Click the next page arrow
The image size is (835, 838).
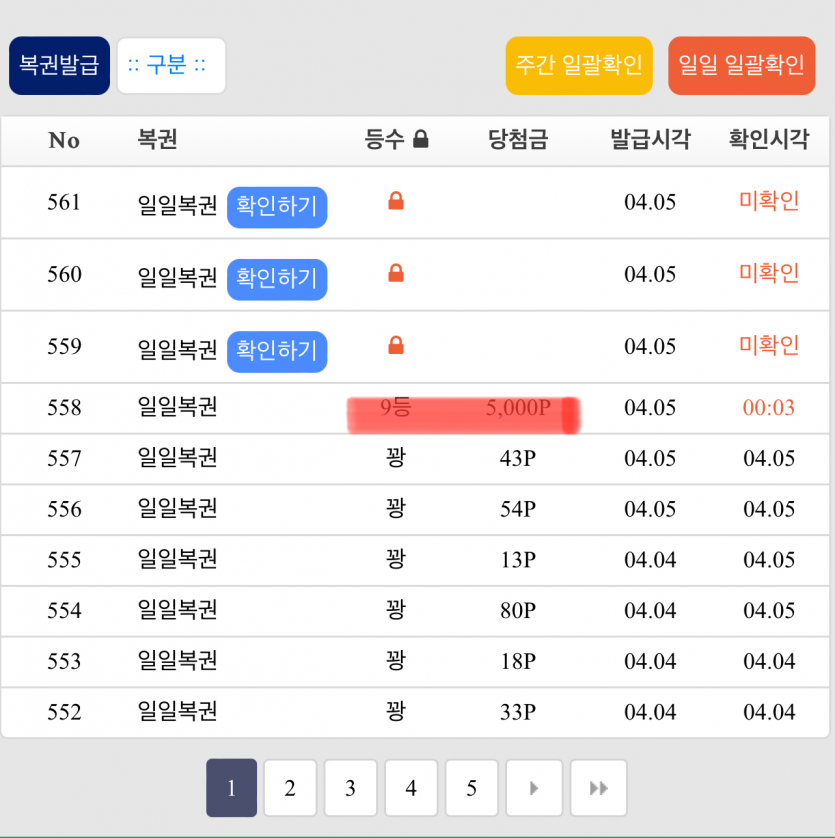coord(534,788)
